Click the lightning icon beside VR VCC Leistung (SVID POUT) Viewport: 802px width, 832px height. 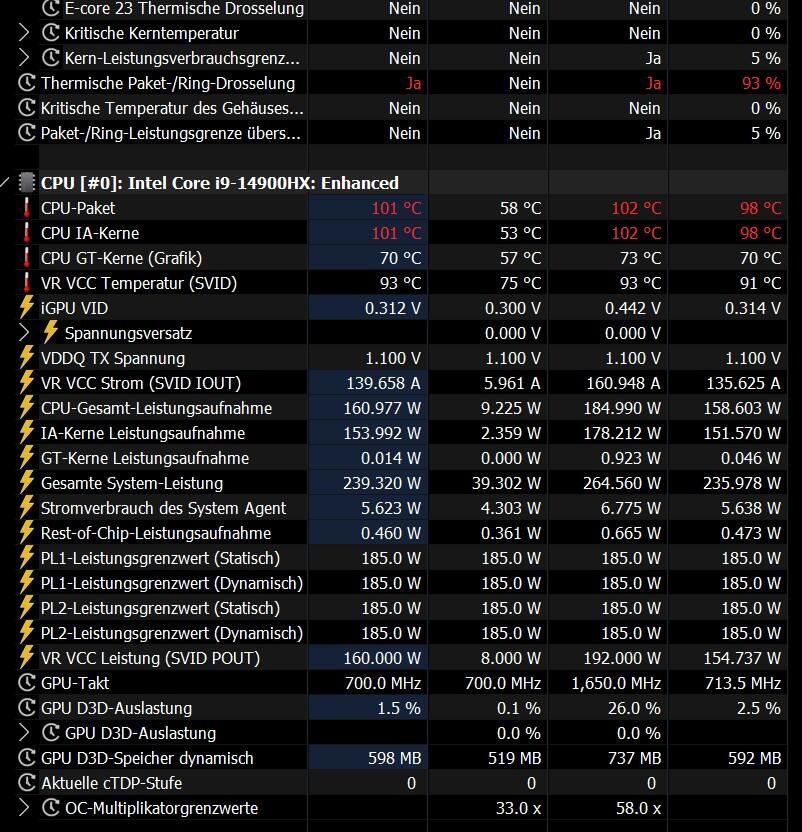pyautogui.click(x=27, y=658)
